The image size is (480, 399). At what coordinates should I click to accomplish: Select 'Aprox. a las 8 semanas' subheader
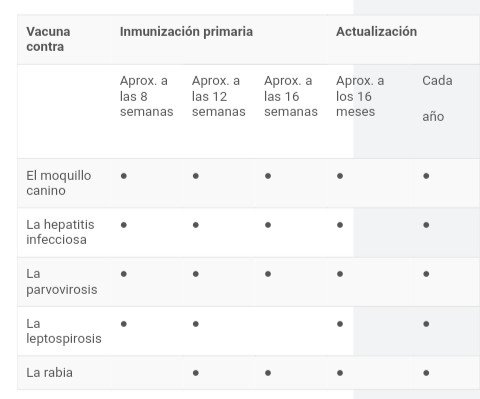click(x=146, y=96)
